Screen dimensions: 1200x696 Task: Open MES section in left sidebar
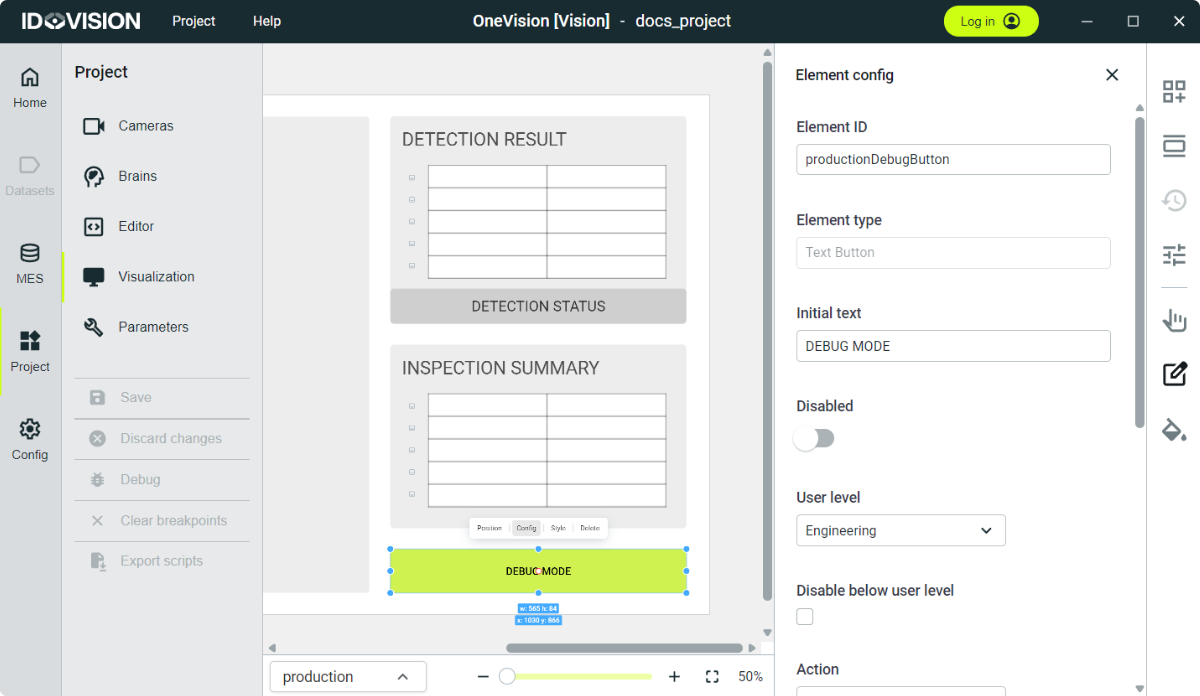coord(30,264)
